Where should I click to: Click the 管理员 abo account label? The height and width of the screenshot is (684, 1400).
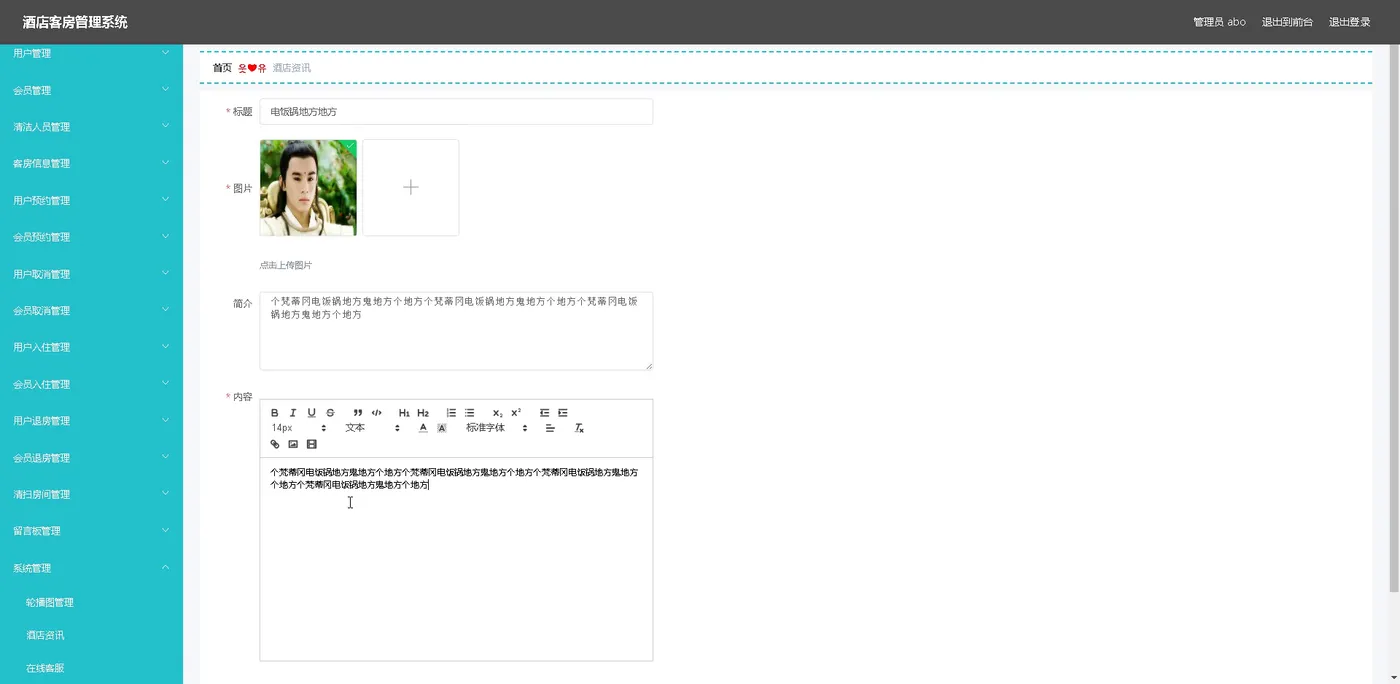[1219, 22]
